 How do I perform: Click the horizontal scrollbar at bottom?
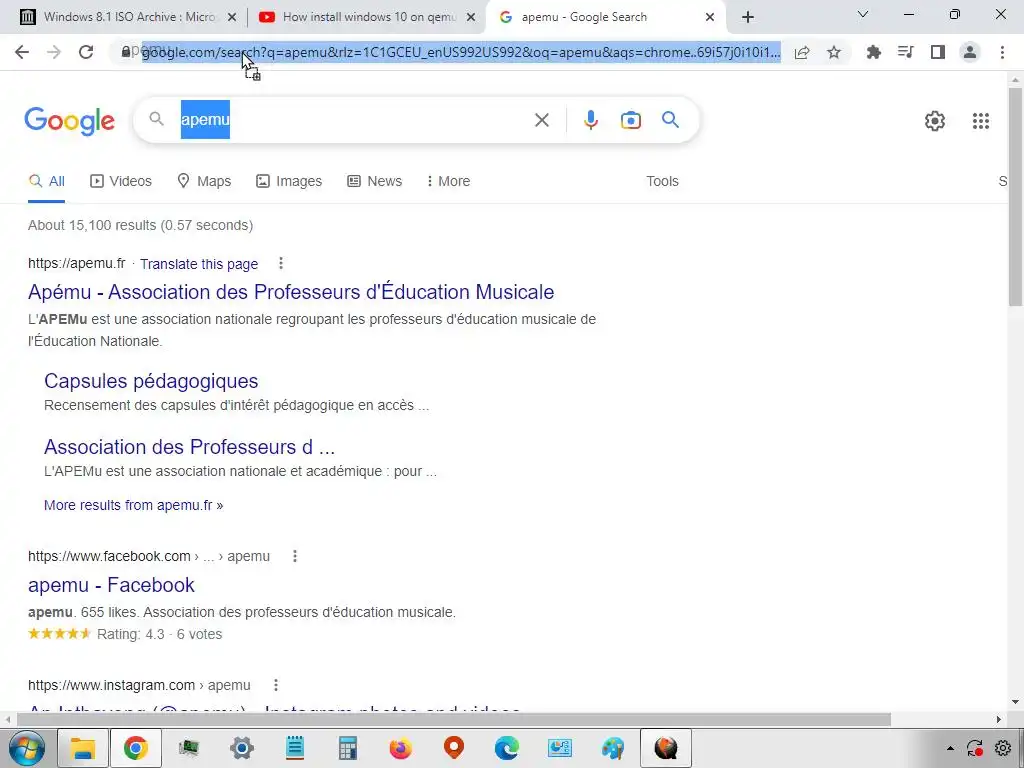[454, 719]
